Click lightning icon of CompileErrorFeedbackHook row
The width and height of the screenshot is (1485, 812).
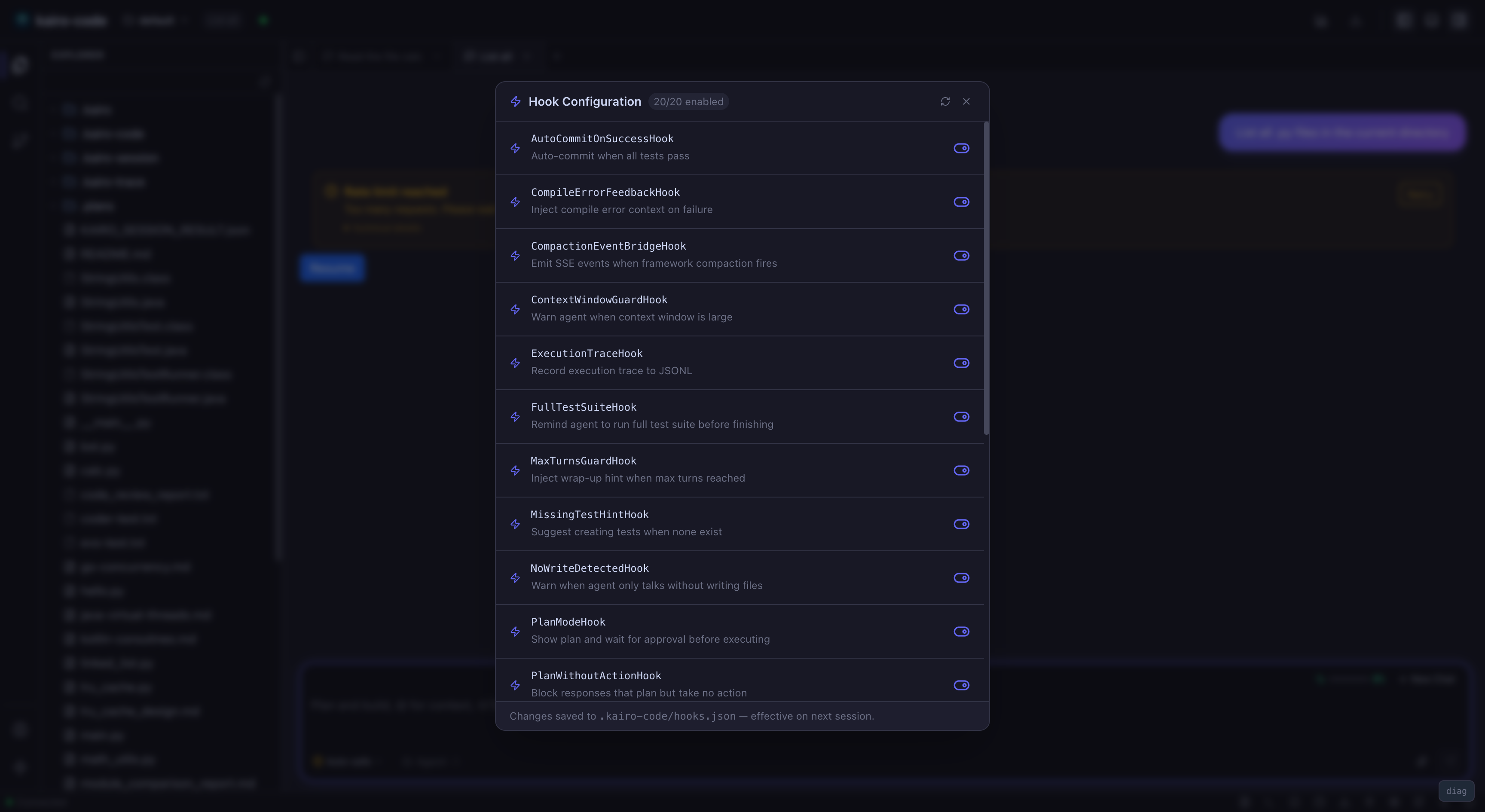pos(515,201)
